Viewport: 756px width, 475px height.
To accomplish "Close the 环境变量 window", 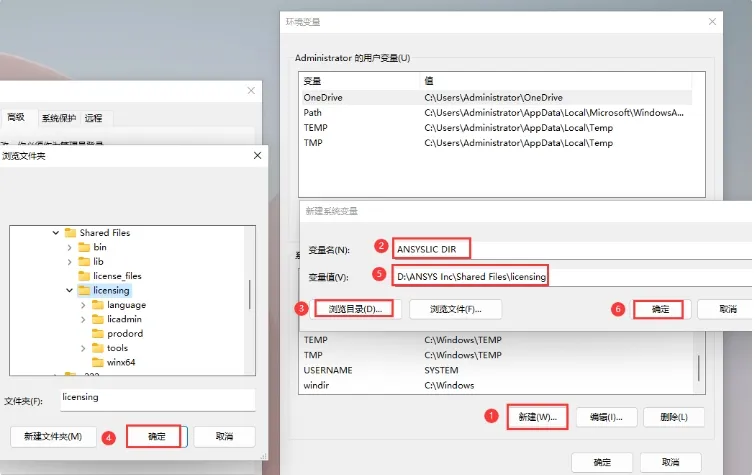I will pyautogui.click(x=712, y=22).
